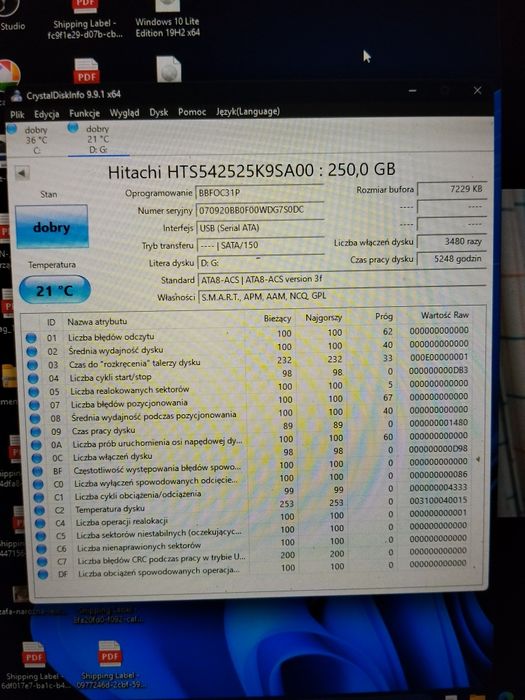Click status circle for C2 Temperatura dysku

coord(40,510)
